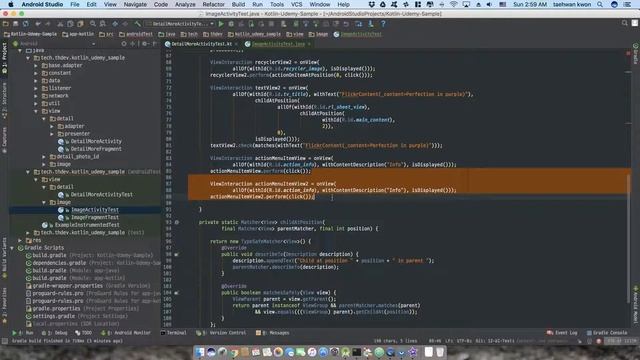Open the Messages tool window

(273, 333)
